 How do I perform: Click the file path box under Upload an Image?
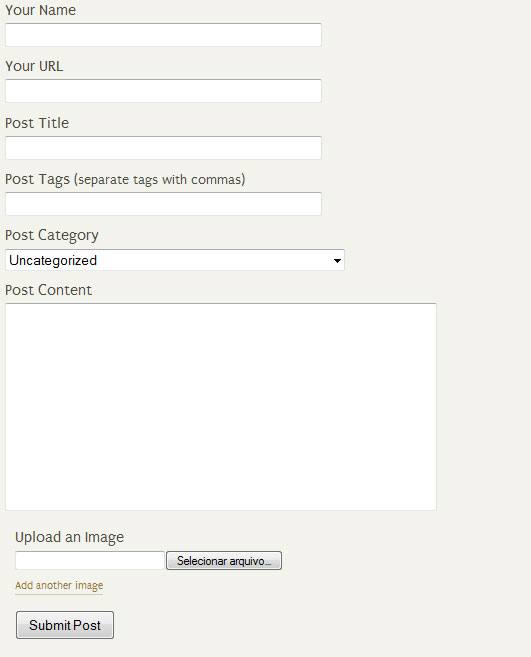(90, 561)
